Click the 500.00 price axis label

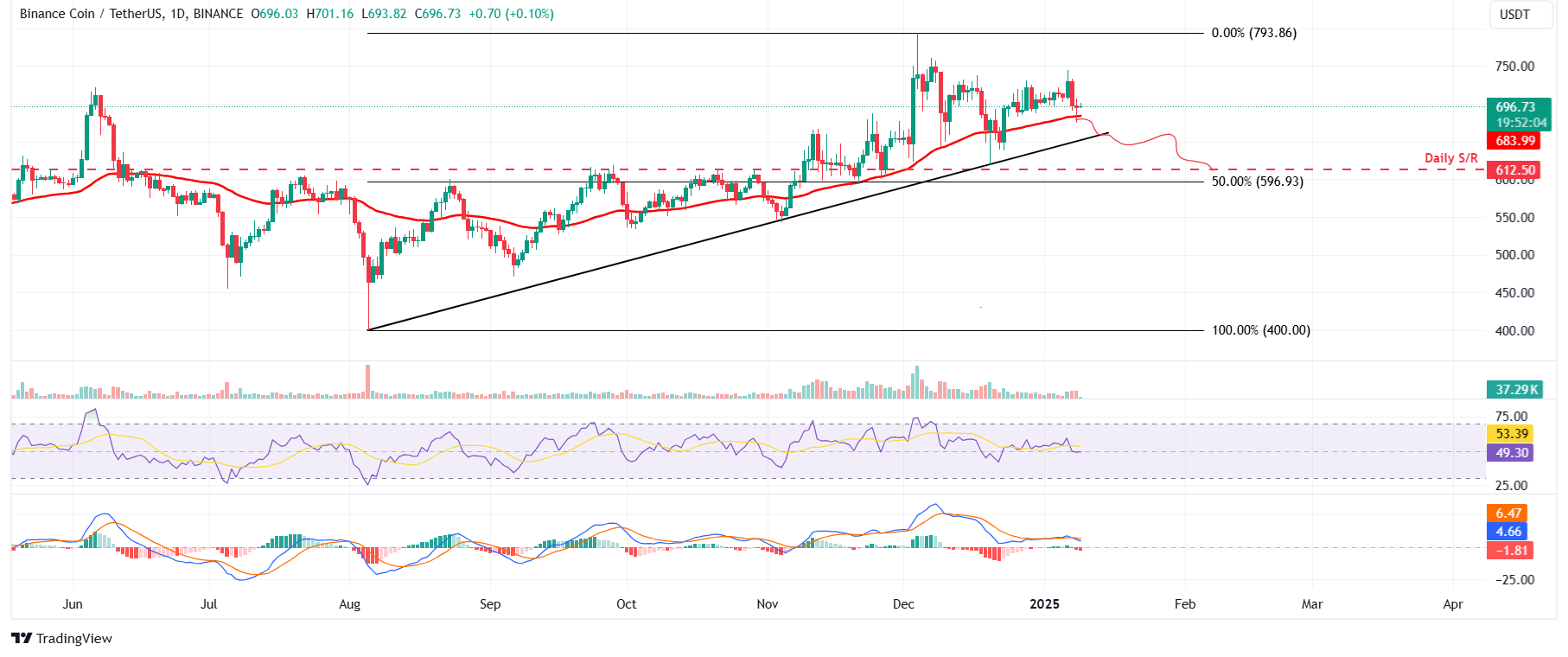1514,255
